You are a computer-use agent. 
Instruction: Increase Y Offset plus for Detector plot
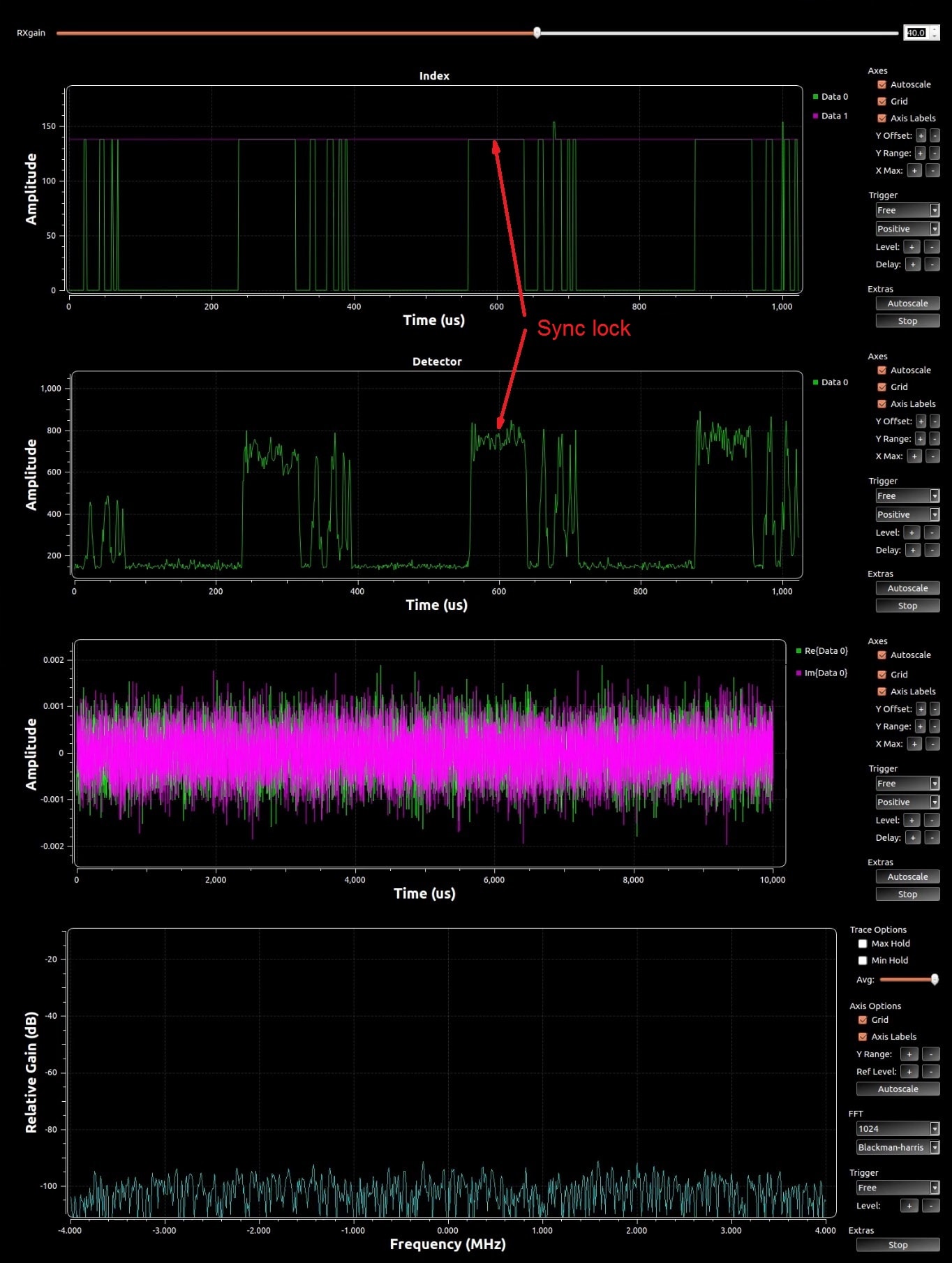tap(921, 421)
